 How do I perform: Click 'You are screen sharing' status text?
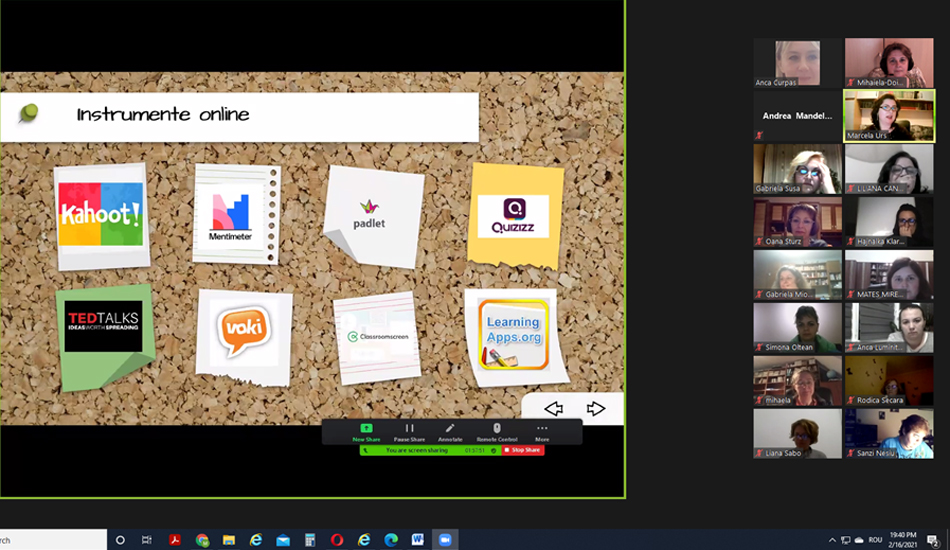pos(417,451)
